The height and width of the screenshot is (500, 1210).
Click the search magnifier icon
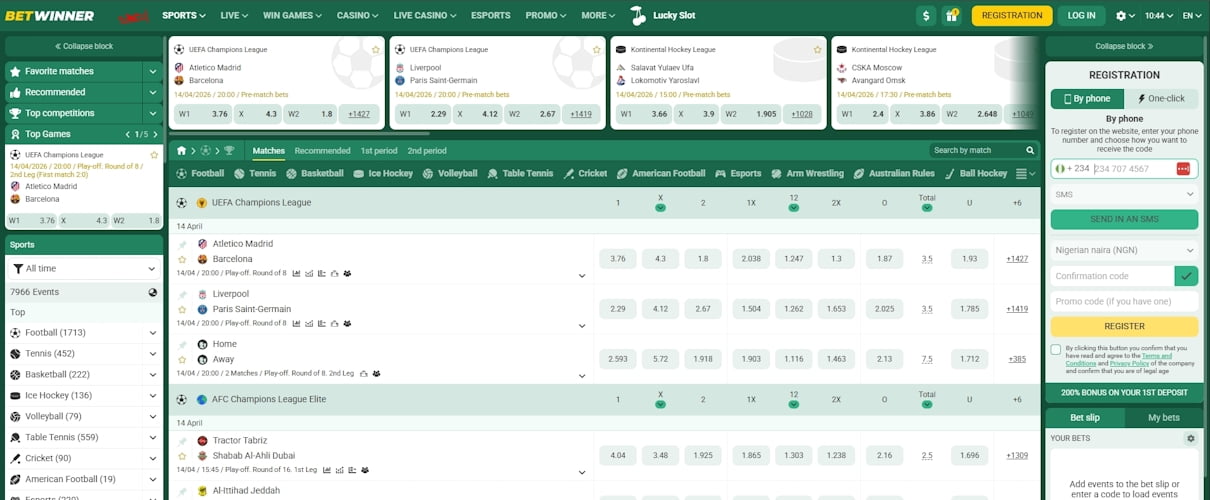tap(1030, 151)
